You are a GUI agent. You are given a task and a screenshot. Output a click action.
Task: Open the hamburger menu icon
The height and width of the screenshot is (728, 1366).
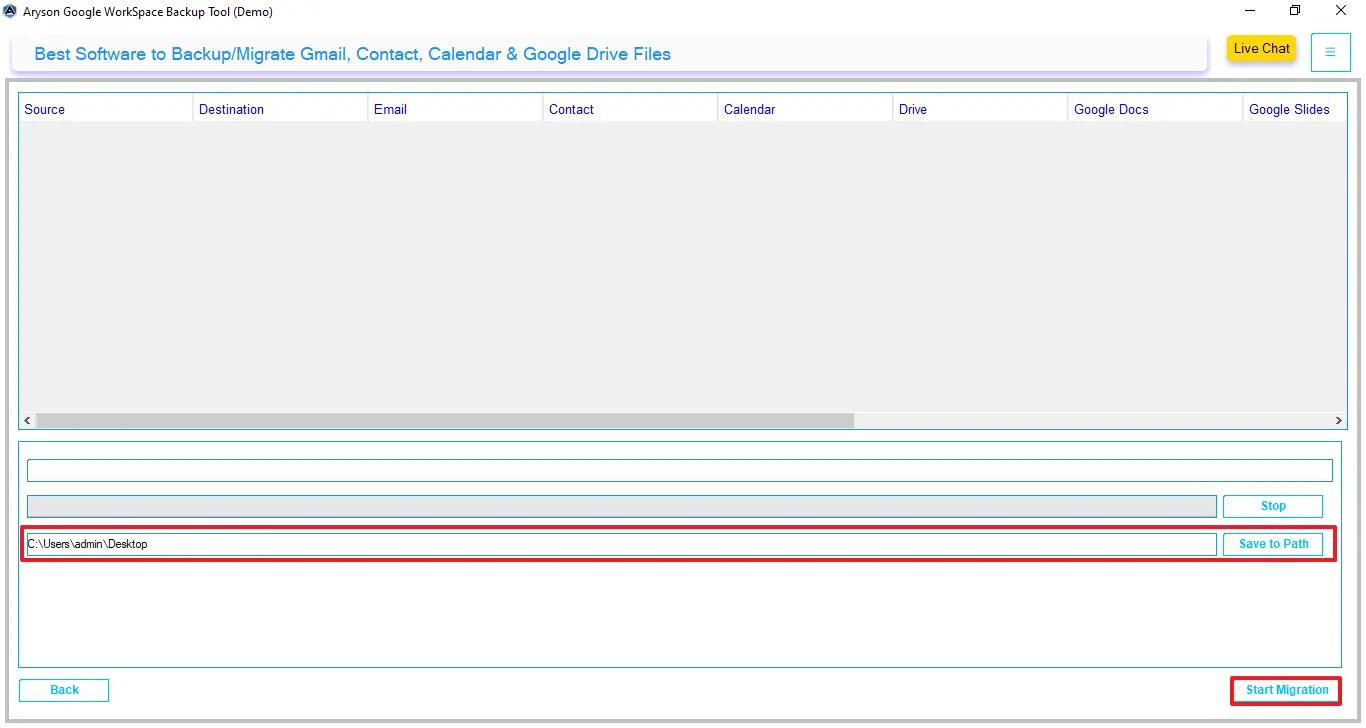pyautogui.click(x=1330, y=51)
